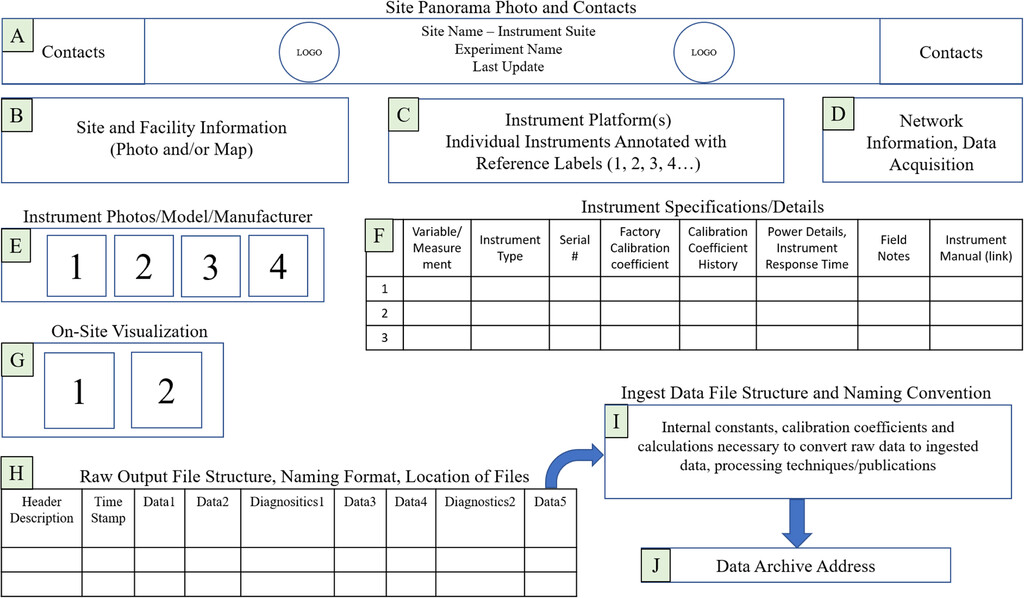
Task: Click the green I section label
Action: [616, 421]
